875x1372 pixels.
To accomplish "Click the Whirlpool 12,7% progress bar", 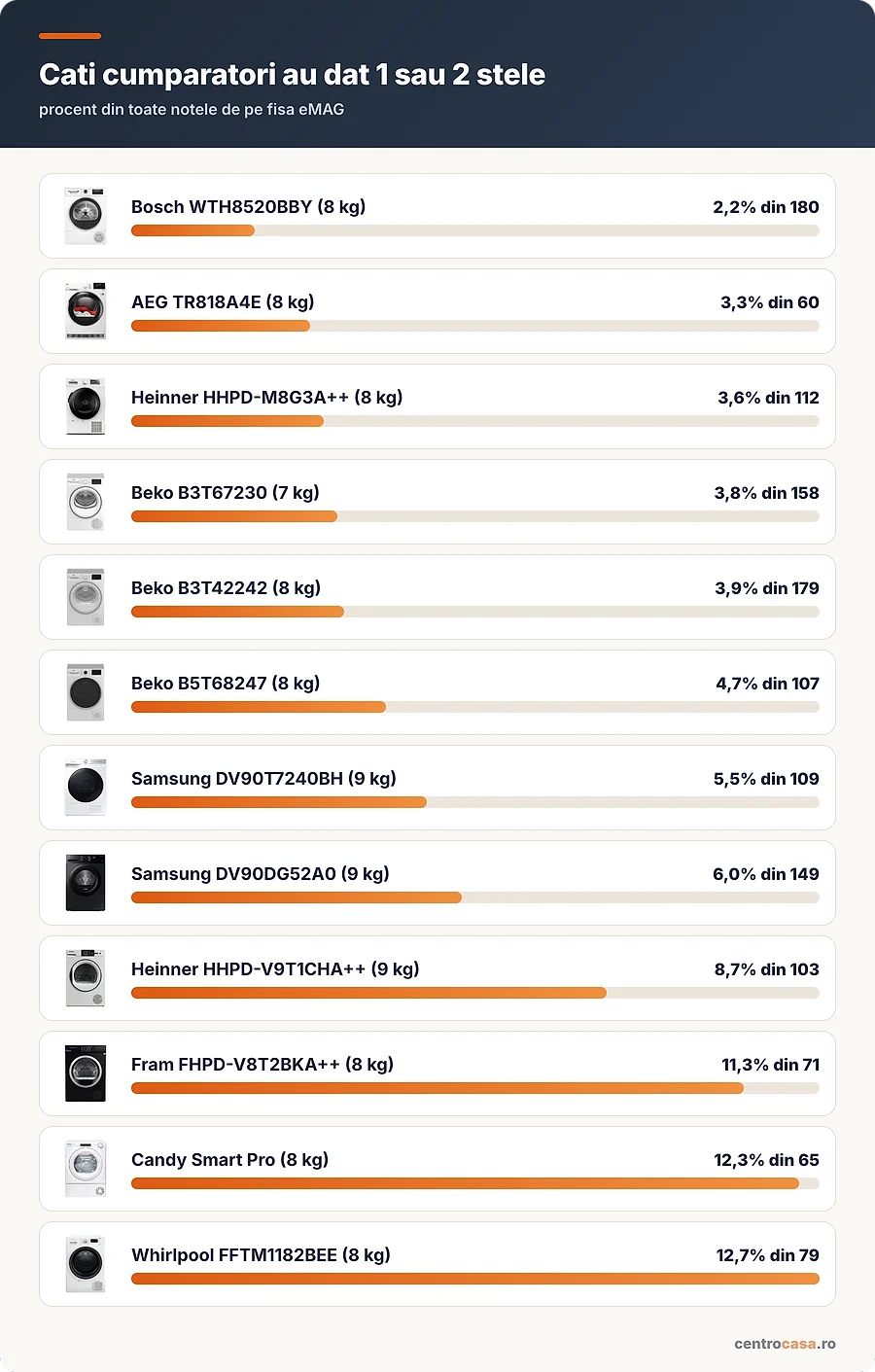I will coord(475,1279).
